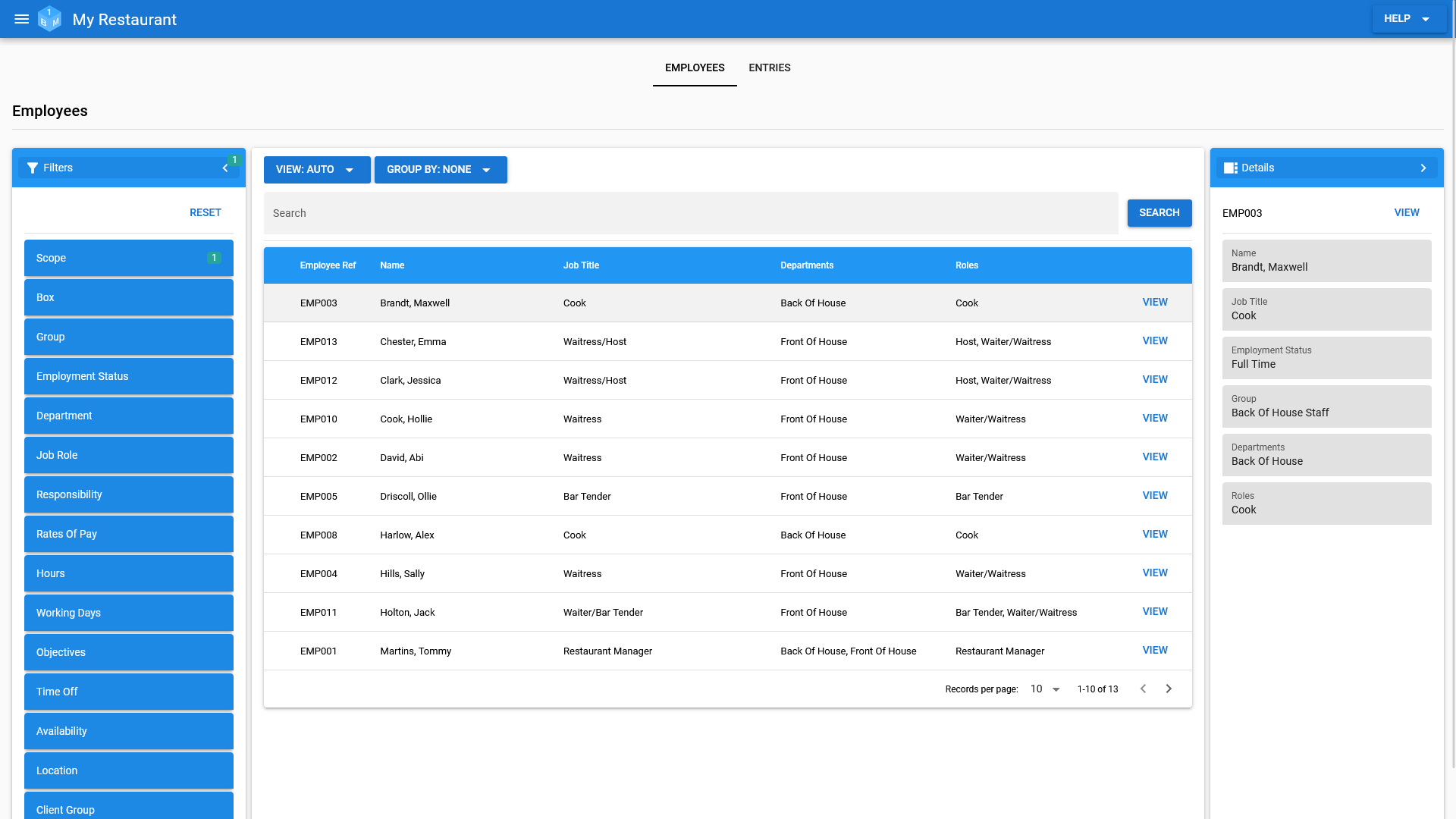The image size is (1456, 819).
Task: Expand the Scope filter
Action: pos(129,258)
